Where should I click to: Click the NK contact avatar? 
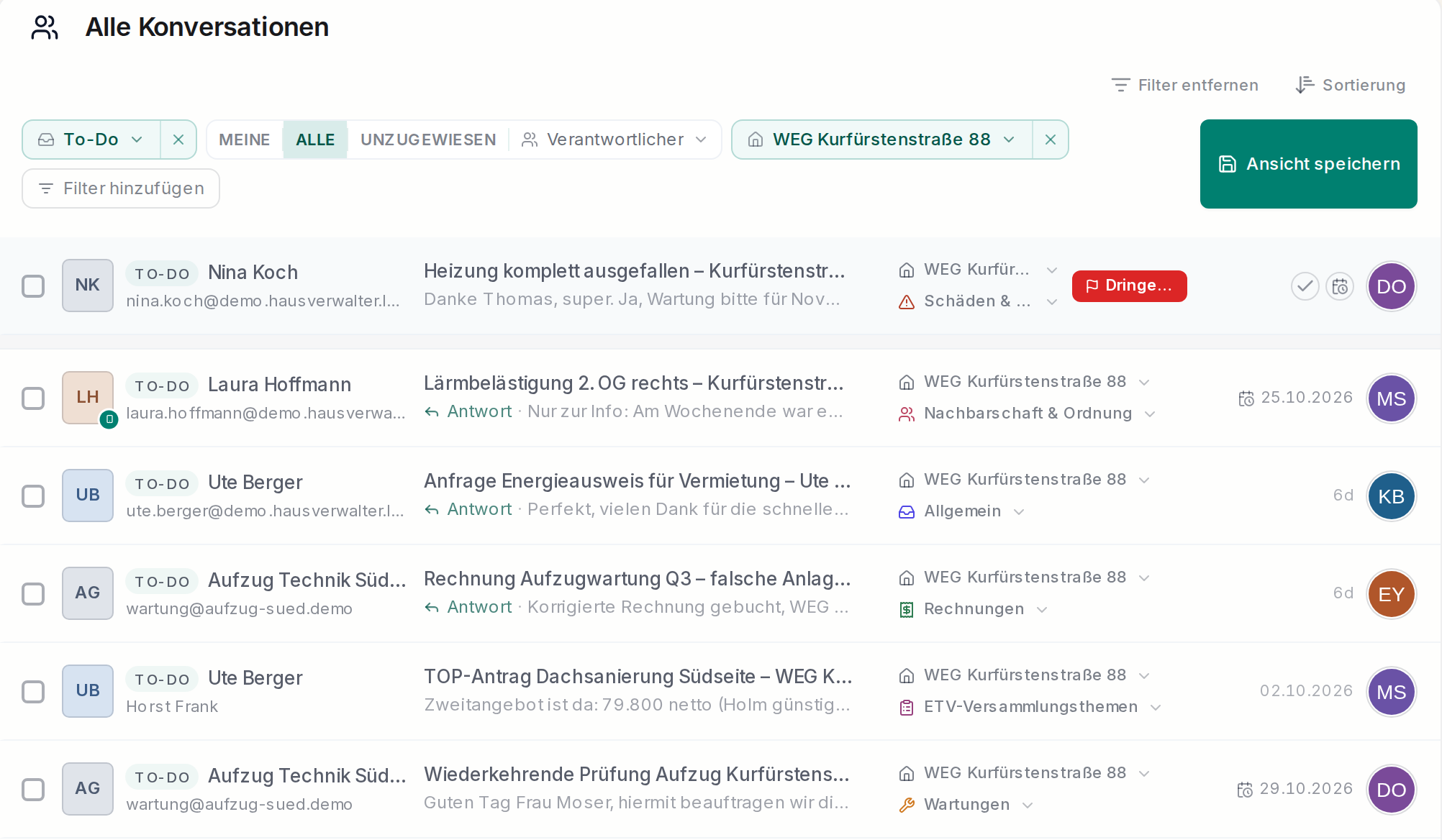click(x=88, y=286)
